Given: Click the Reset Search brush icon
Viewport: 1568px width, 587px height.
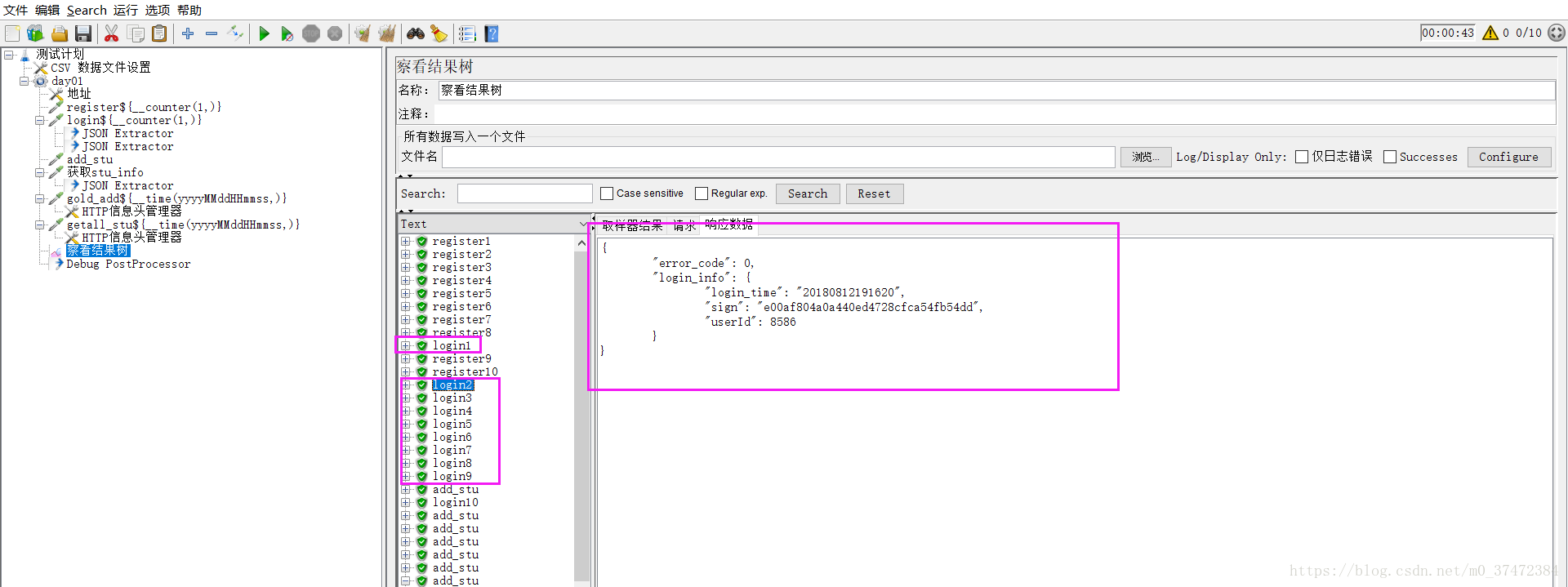Looking at the screenshot, I should [439, 33].
